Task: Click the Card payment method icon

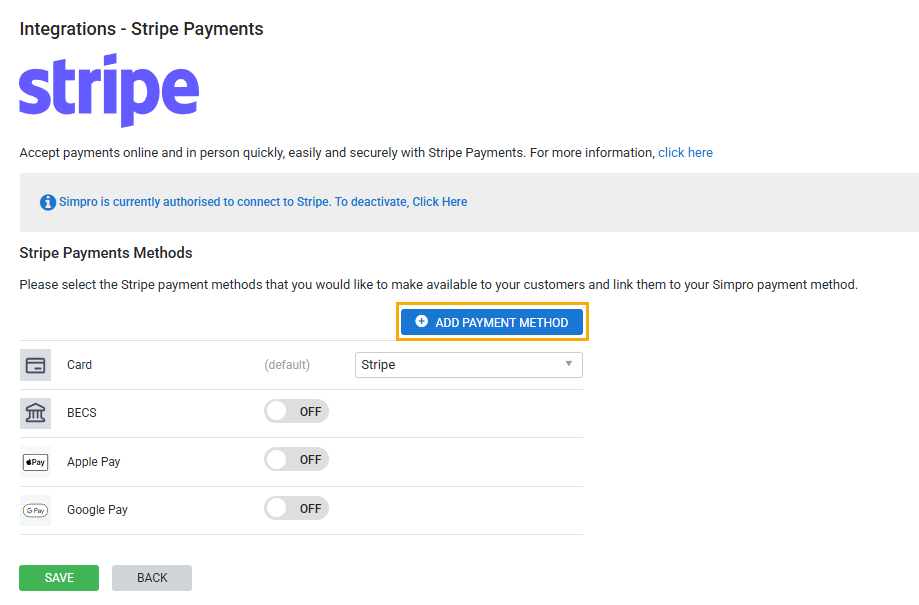Action: pyautogui.click(x=36, y=365)
